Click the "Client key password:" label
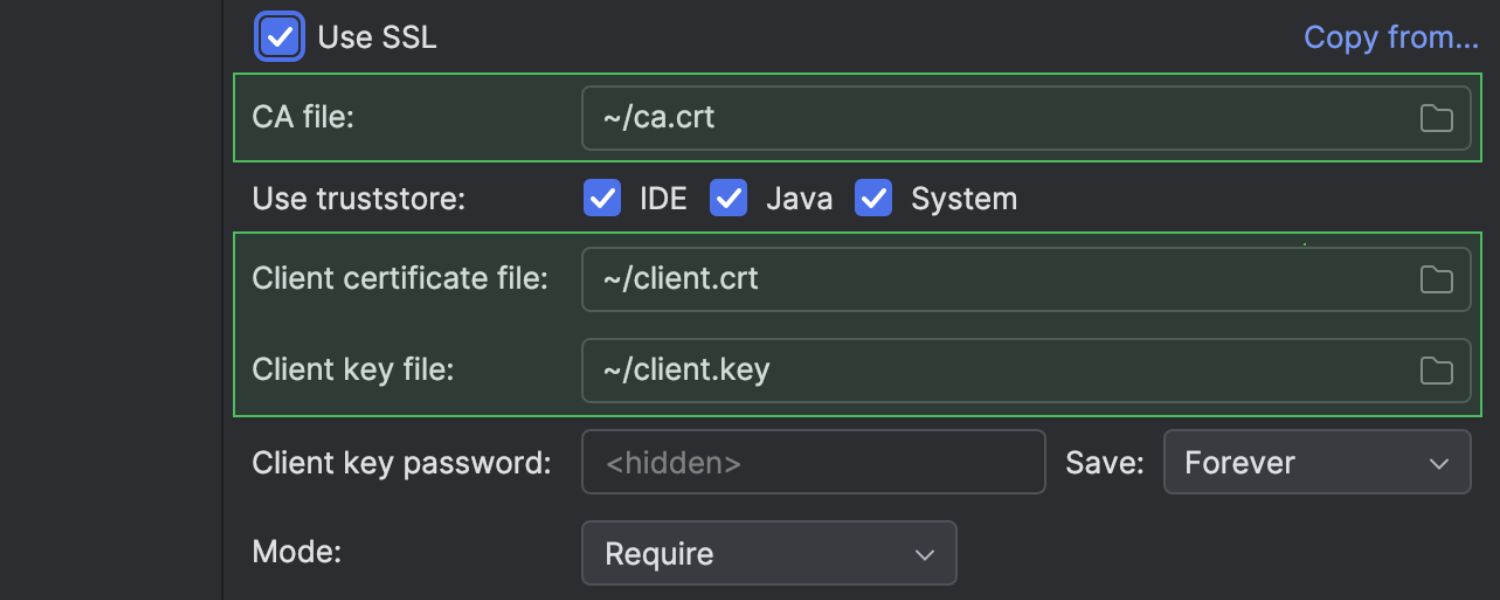The width and height of the screenshot is (1500, 600). pyautogui.click(x=401, y=463)
